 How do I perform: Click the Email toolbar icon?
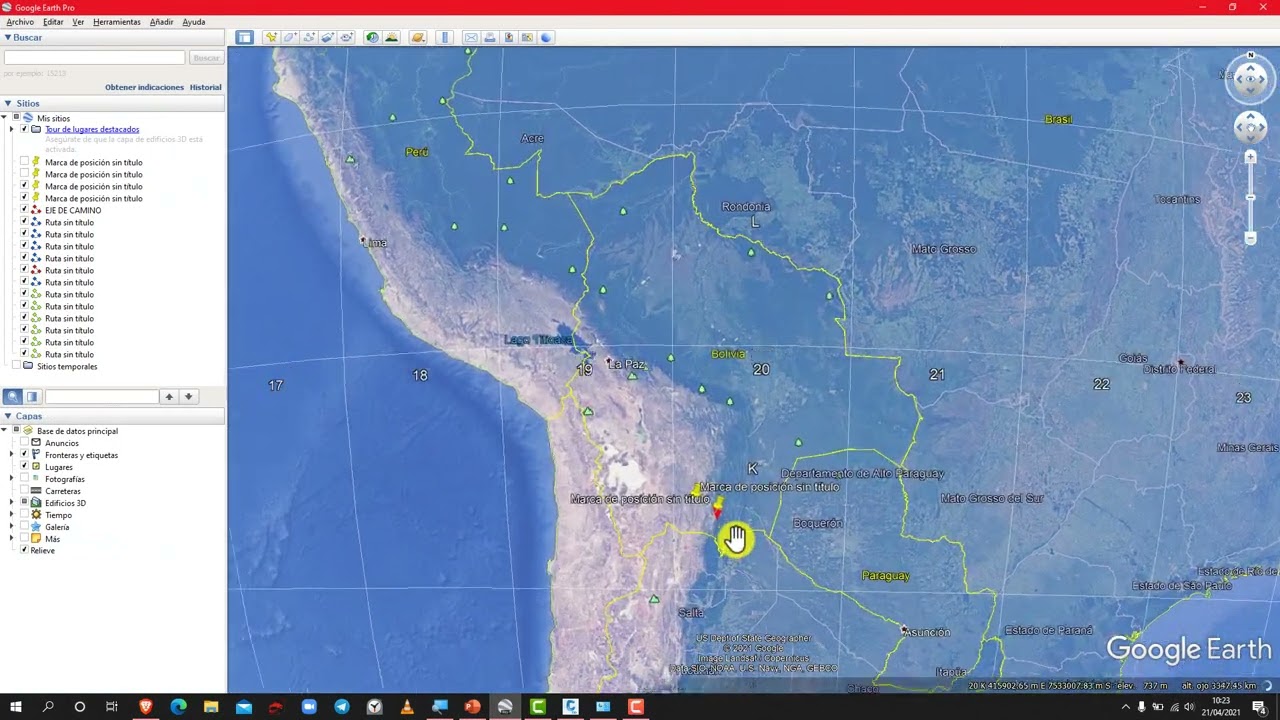pyautogui.click(x=471, y=37)
